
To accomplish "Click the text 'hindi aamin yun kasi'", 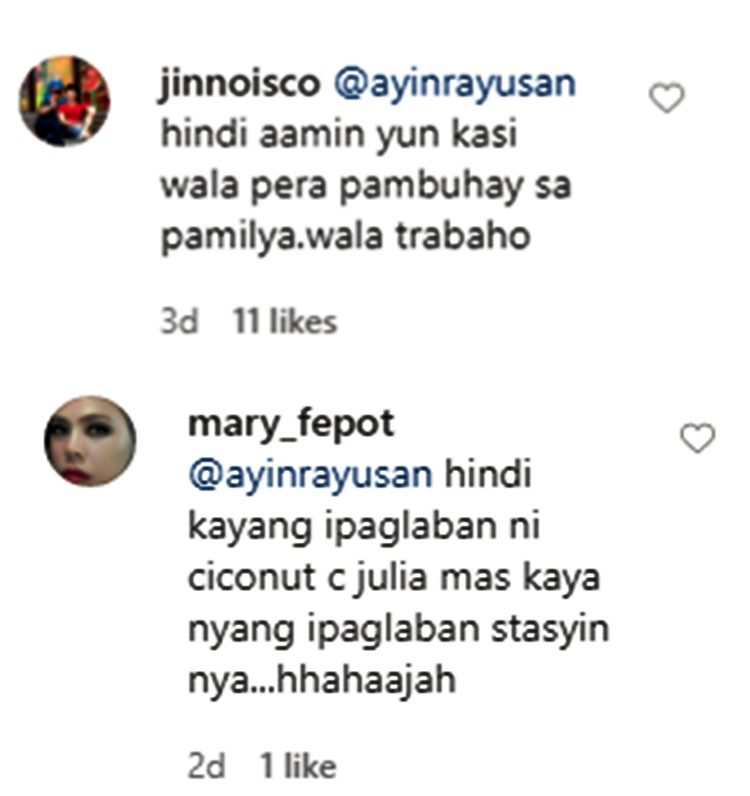I will 339,134.
